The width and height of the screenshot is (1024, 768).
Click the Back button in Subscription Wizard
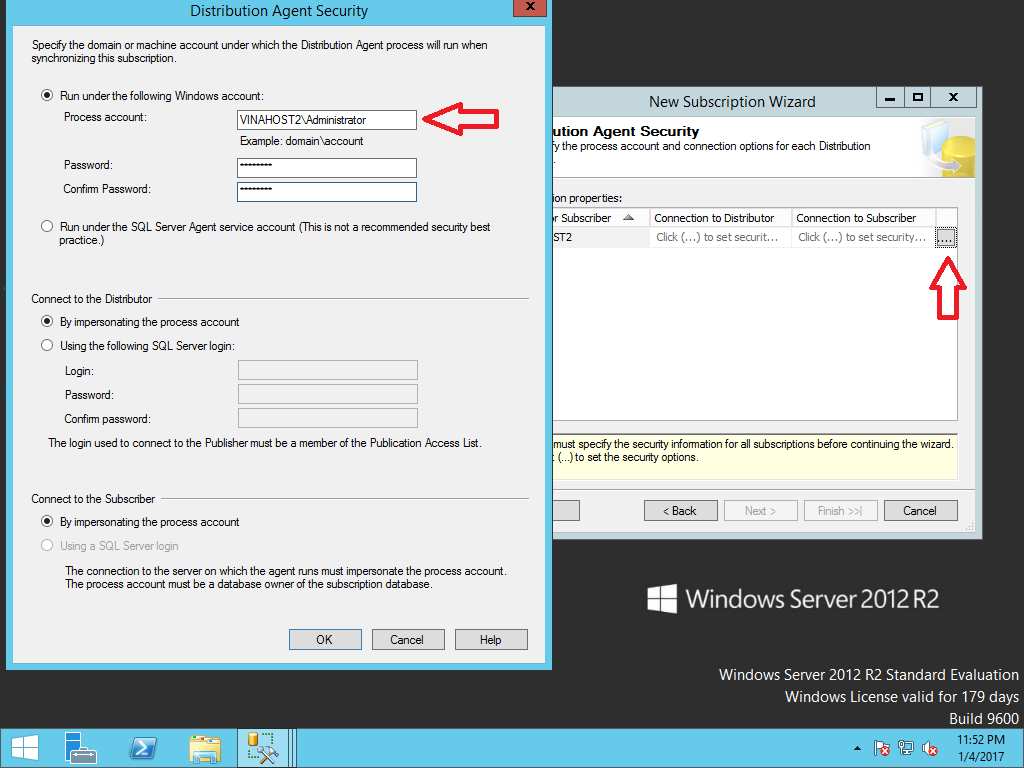(680, 511)
